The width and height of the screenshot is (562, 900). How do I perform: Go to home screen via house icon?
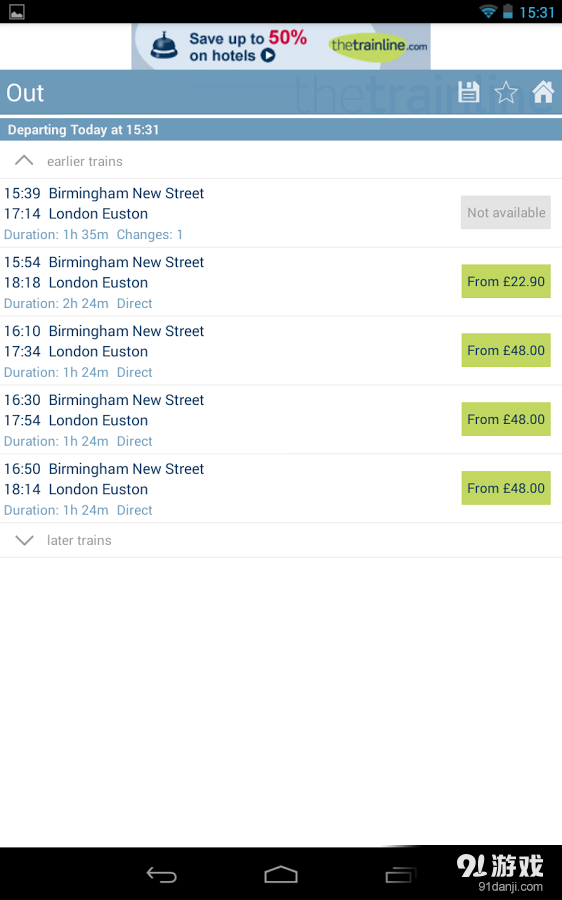click(x=543, y=92)
